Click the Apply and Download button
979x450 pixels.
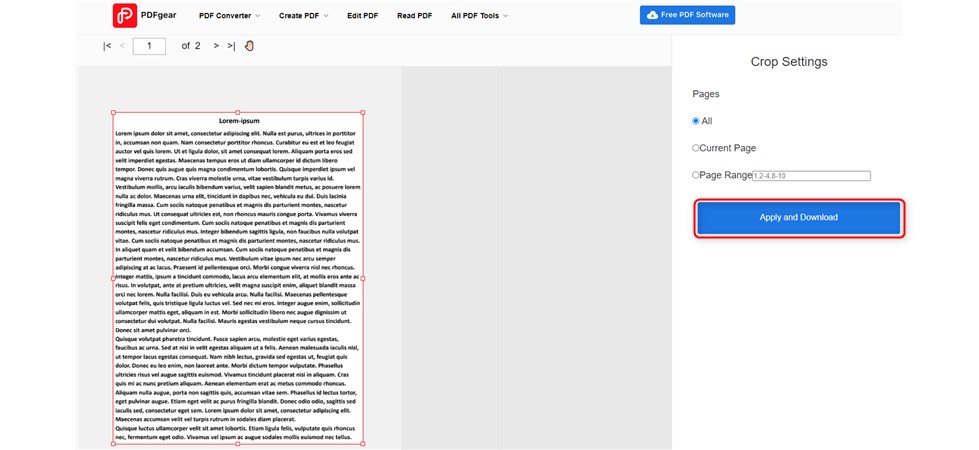click(x=799, y=218)
